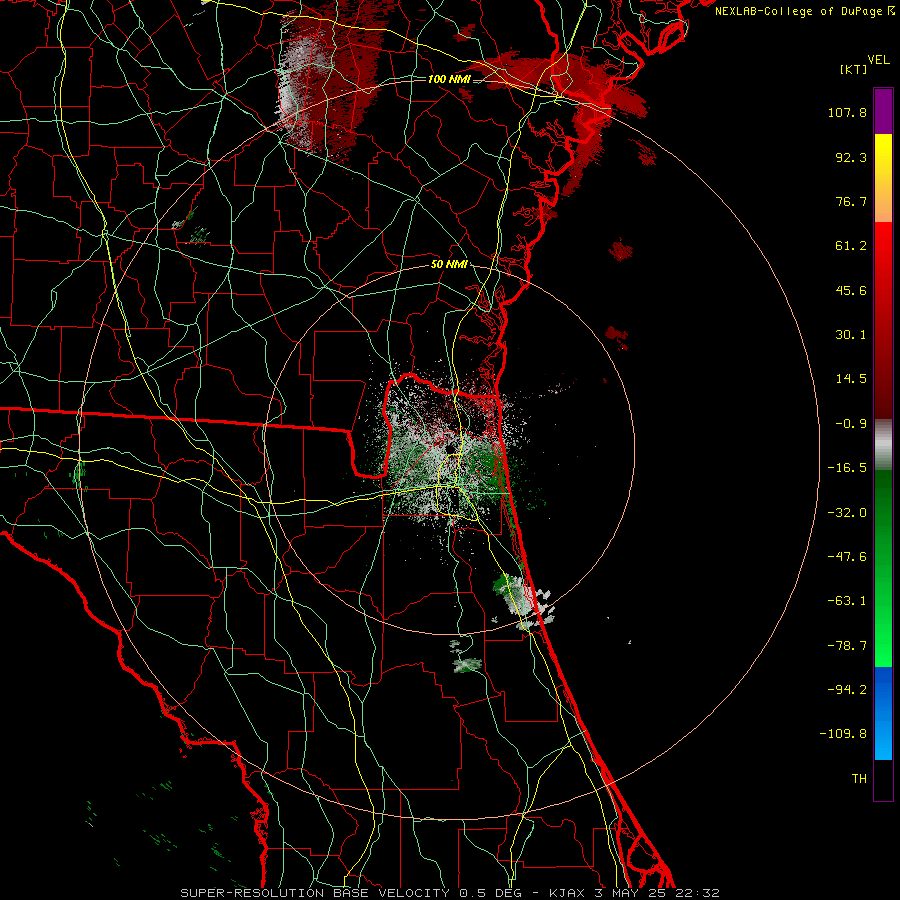Pick the purple segment of velocity color bar
The image size is (900, 900).
[883, 111]
